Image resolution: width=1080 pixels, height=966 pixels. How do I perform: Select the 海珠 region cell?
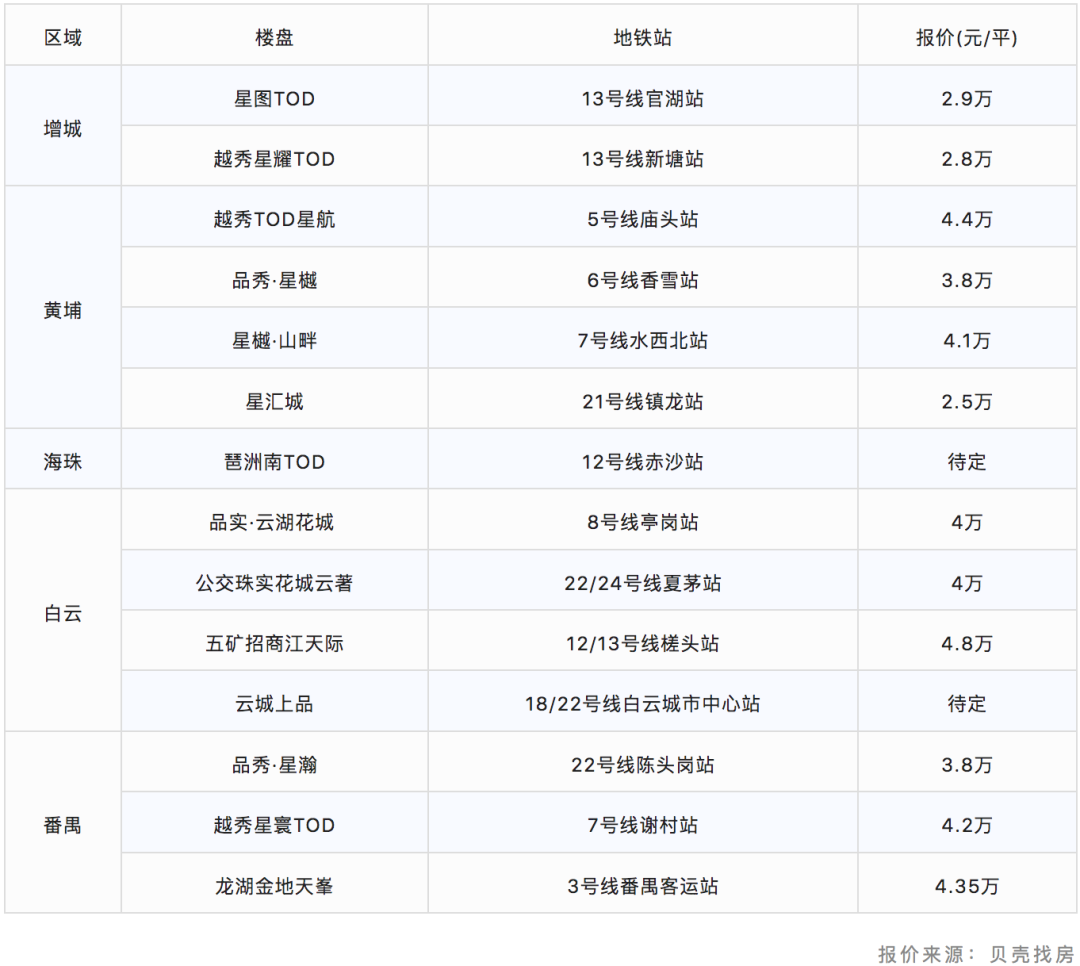point(62,460)
